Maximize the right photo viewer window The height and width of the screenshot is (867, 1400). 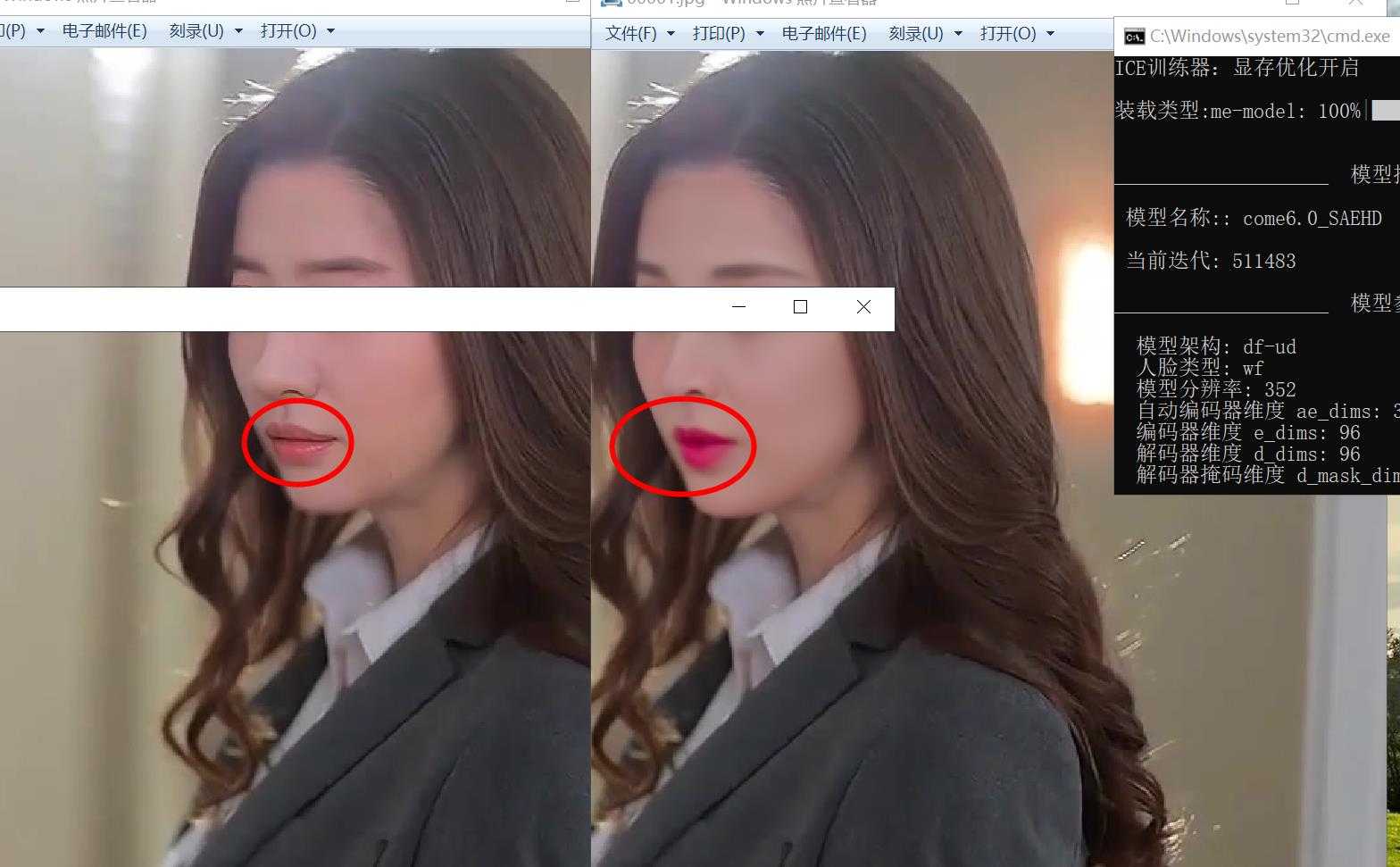[1292, 3]
